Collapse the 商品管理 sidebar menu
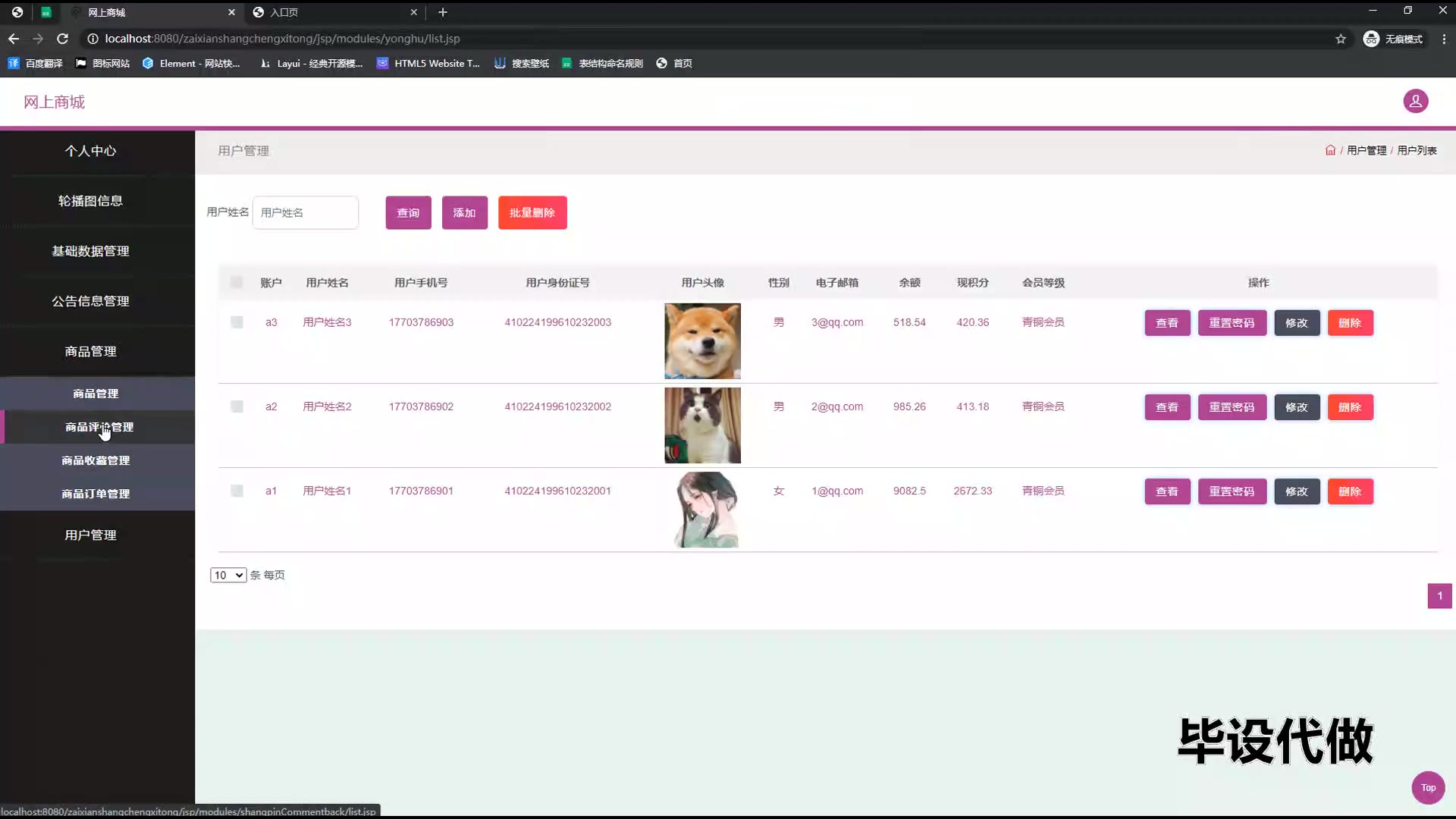This screenshot has width=1456, height=819. (x=90, y=351)
